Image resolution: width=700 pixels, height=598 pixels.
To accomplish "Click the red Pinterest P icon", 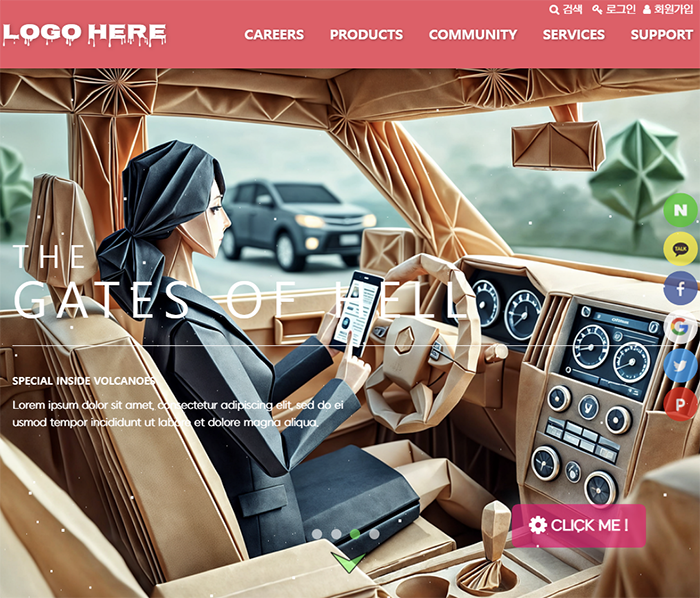I will (x=680, y=405).
